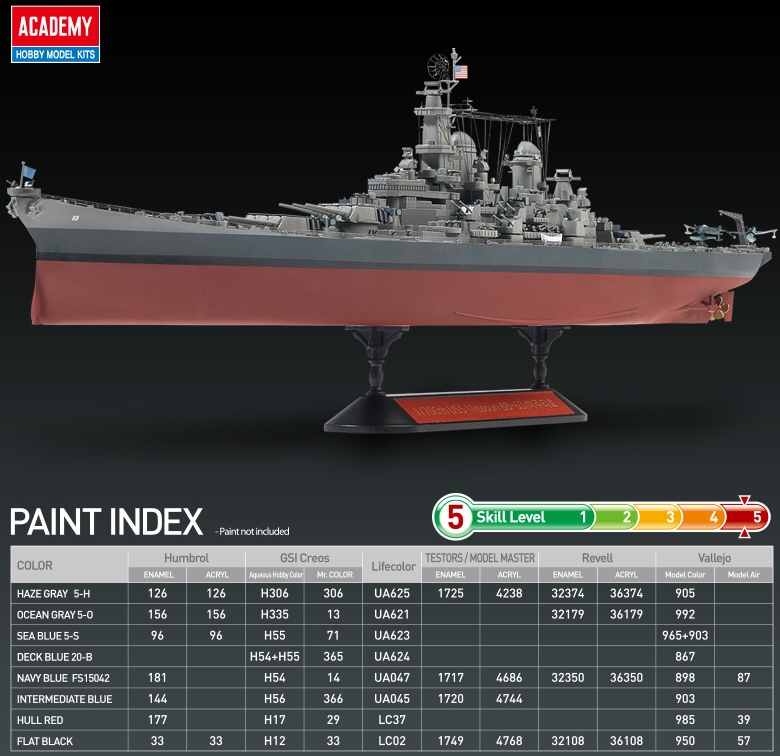Image resolution: width=780 pixels, height=756 pixels.
Task: Click the FLAT BLACK row label
Action: pyautogui.click(x=45, y=741)
